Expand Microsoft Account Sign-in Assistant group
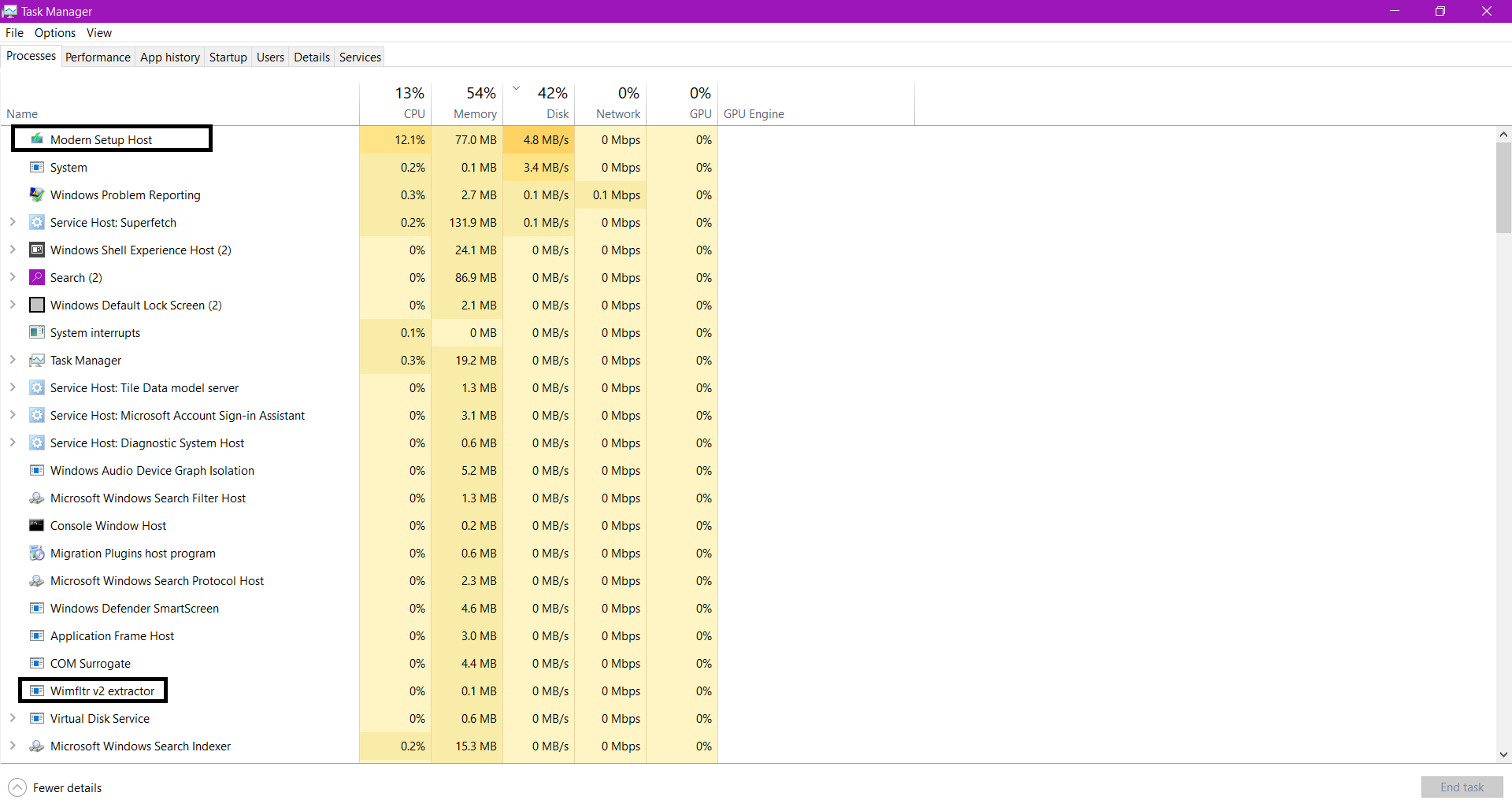The image size is (1512, 811). (13, 415)
